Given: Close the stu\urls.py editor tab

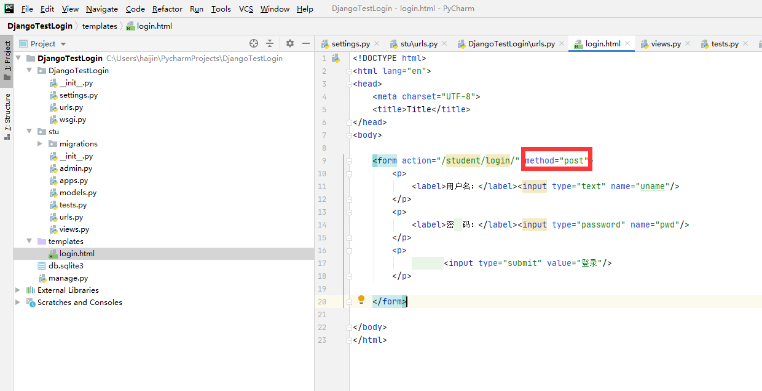Looking at the screenshot, I should 444,44.
